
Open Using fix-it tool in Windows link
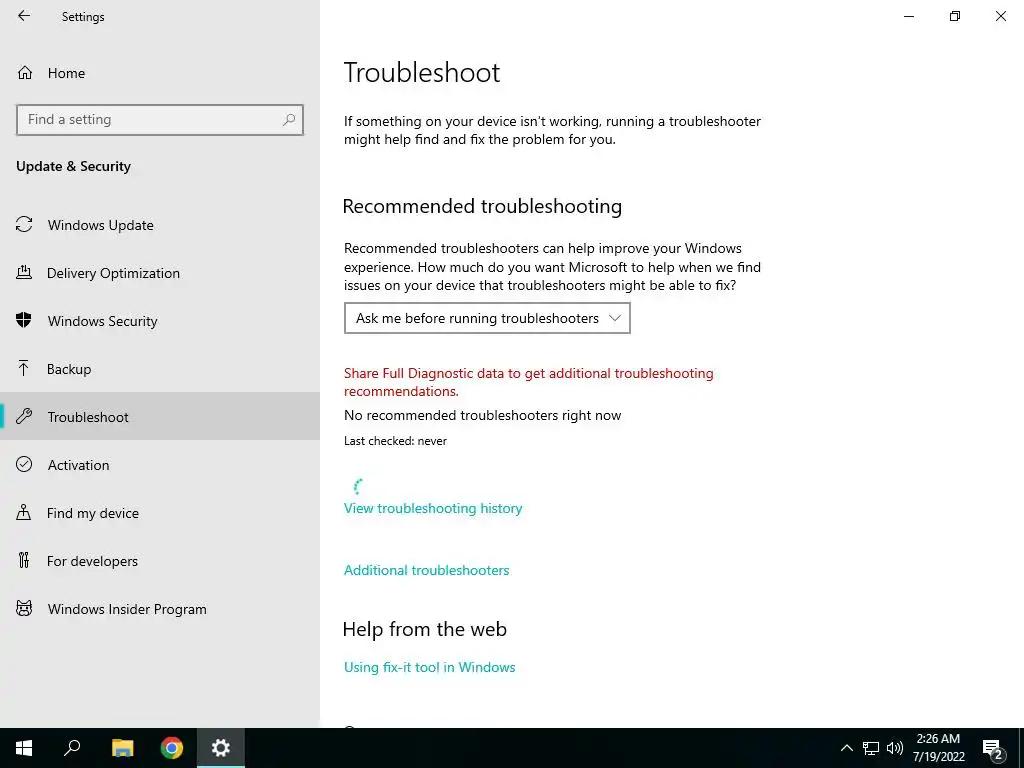click(x=430, y=667)
